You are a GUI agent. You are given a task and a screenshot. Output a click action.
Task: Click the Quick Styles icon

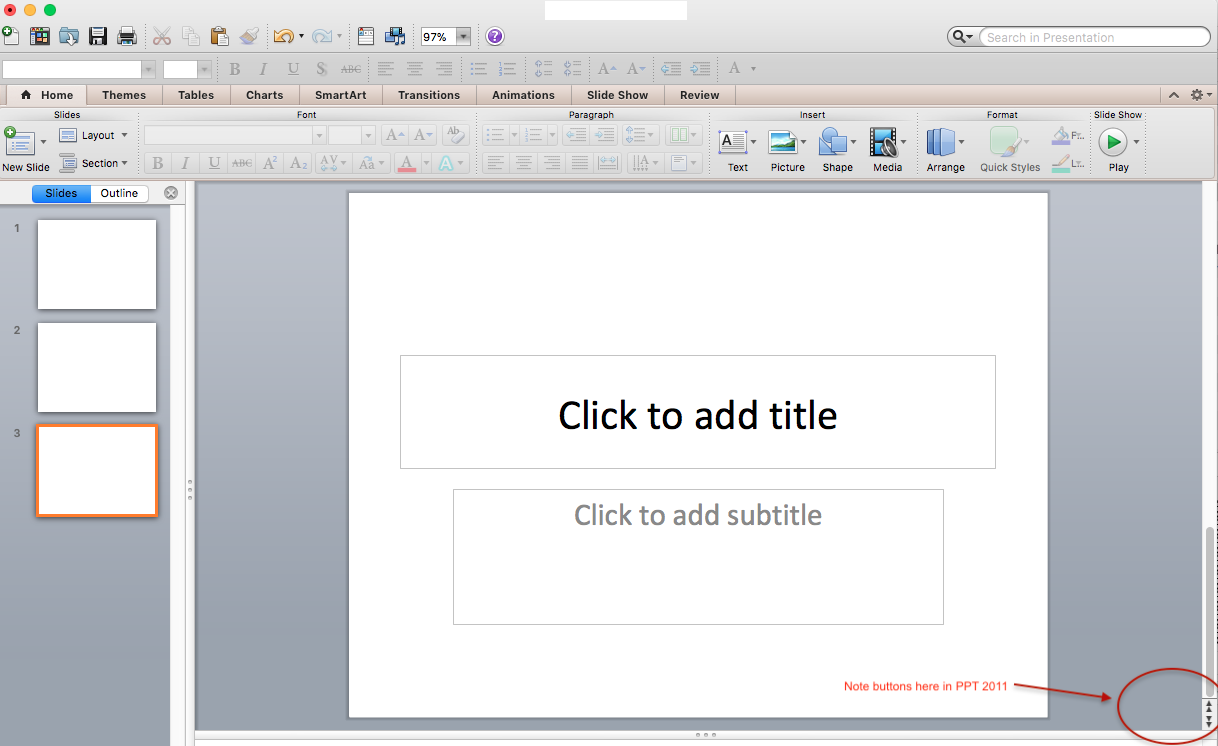[1004, 142]
